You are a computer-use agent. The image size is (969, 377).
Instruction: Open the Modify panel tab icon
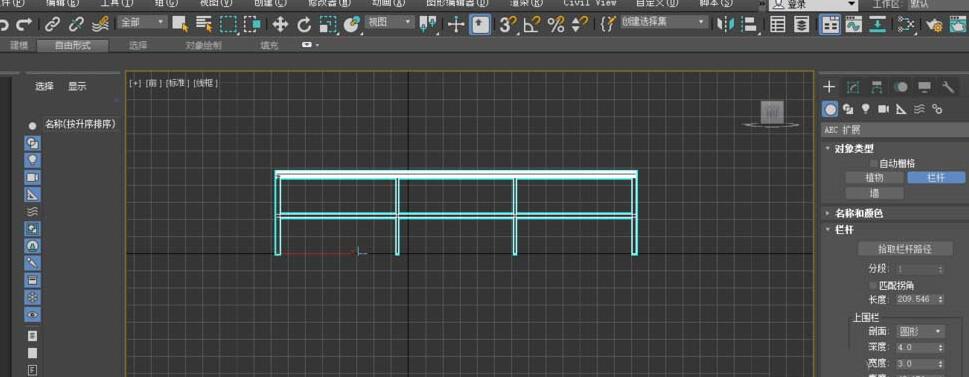(853, 87)
